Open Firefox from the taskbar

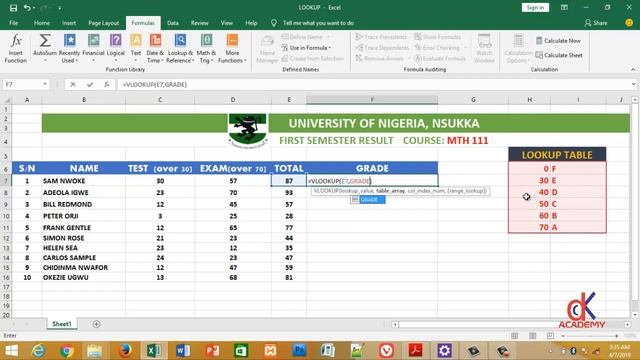tap(125, 351)
